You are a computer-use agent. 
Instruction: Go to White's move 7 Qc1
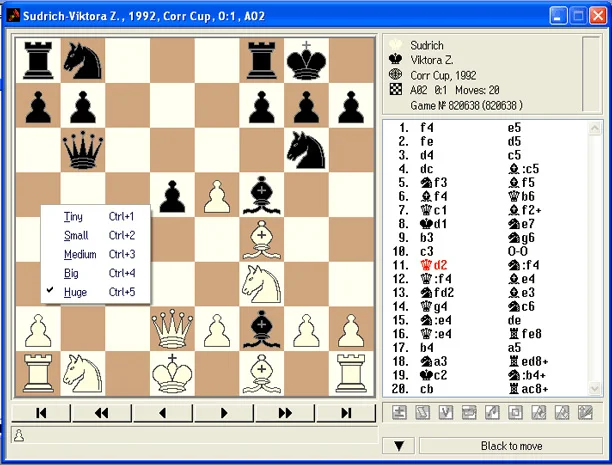[x=433, y=210]
